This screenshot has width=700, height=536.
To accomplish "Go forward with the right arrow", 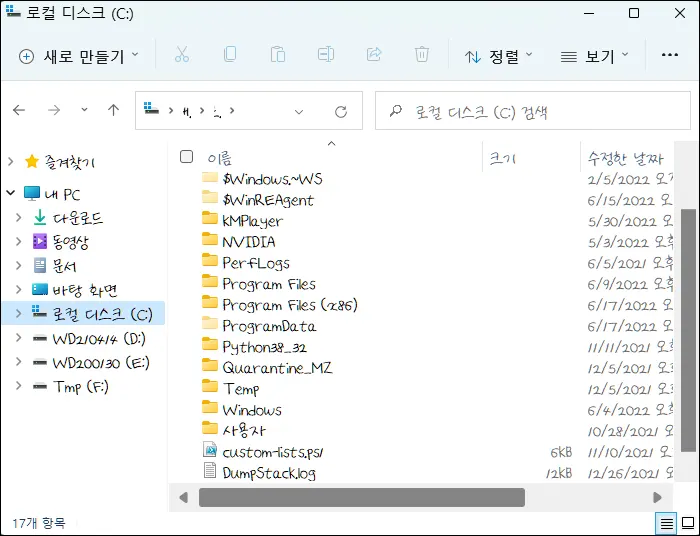I will [x=54, y=110].
